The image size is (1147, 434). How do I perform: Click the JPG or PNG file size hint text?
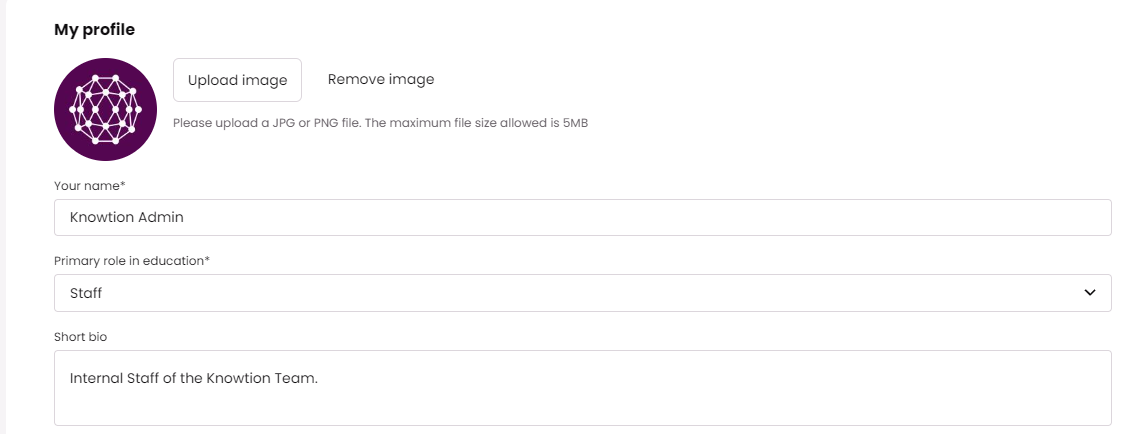coord(380,123)
